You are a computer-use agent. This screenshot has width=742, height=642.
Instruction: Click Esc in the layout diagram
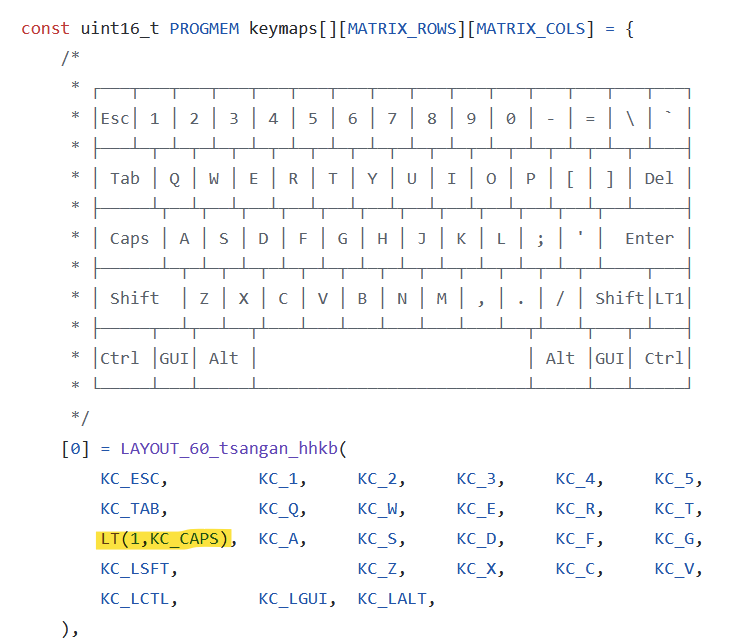click(x=115, y=118)
